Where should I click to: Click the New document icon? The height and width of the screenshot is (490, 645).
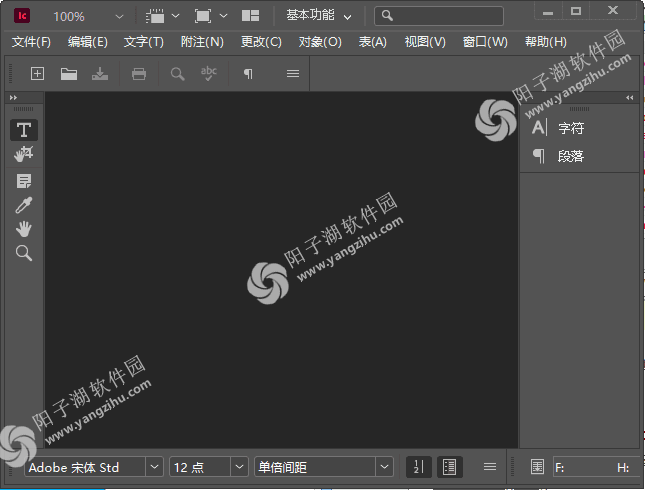[x=37, y=74]
